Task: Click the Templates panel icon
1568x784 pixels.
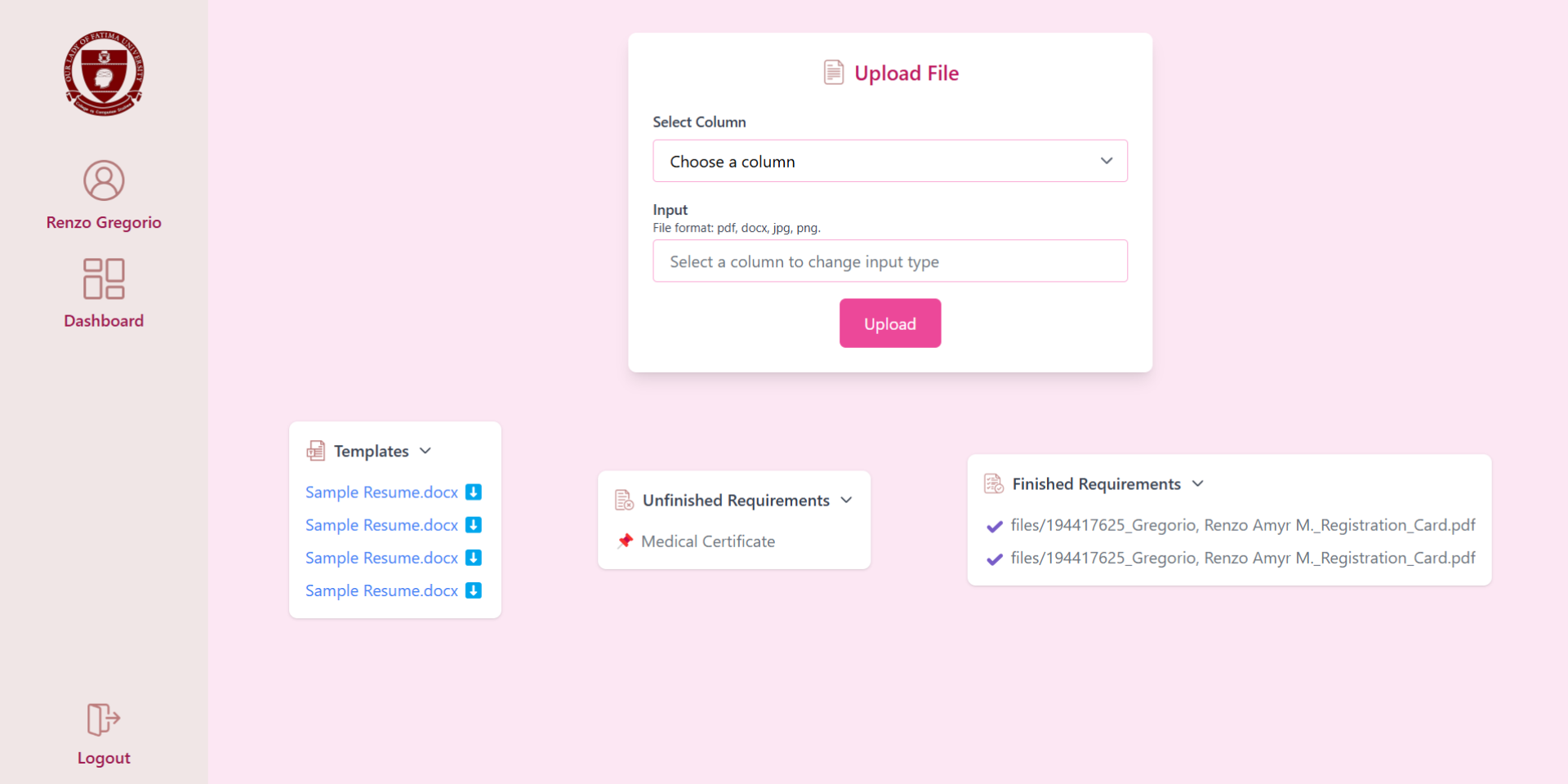Action: pos(315,451)
